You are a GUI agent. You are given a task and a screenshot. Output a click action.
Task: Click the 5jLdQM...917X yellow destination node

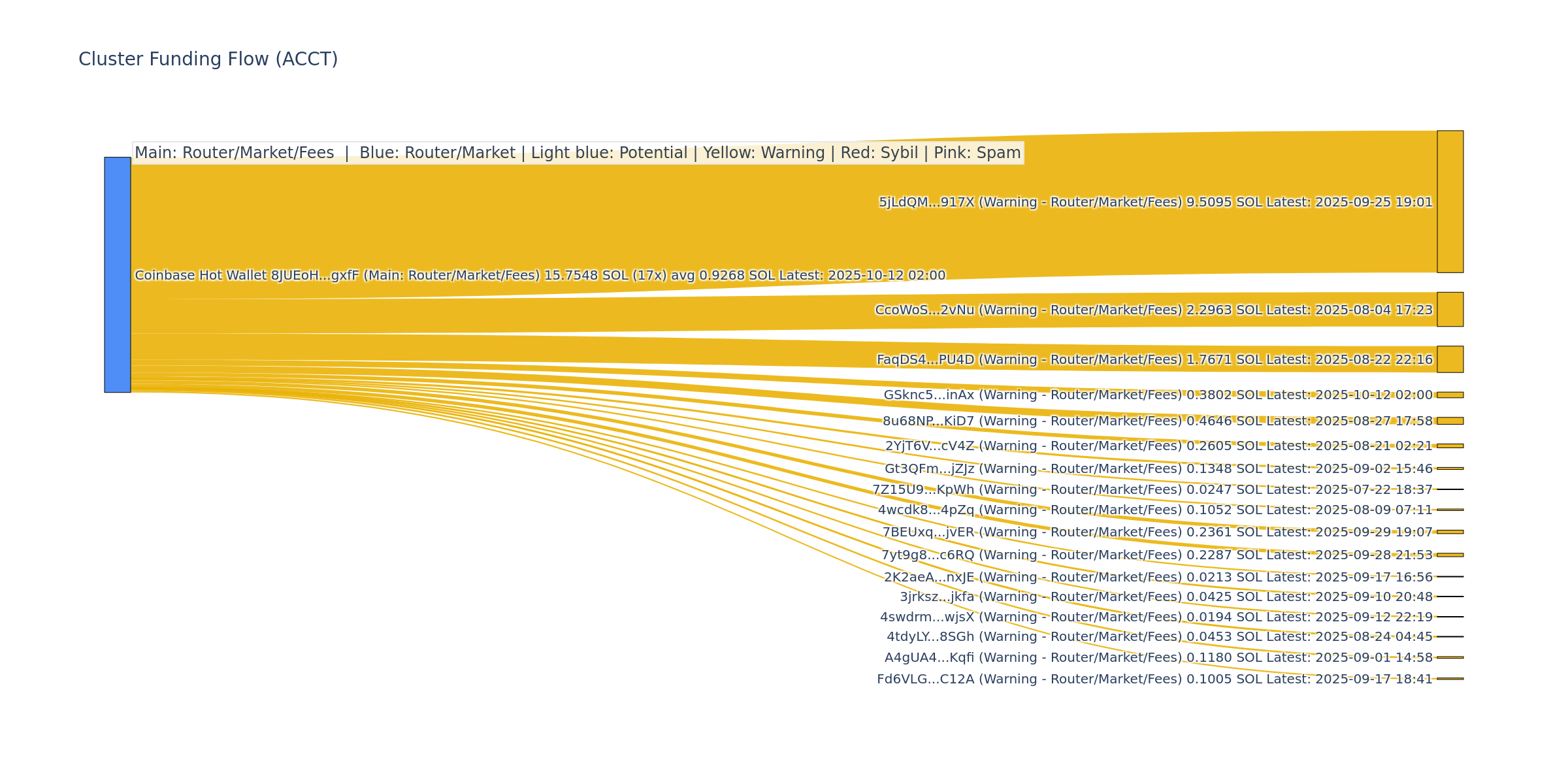click(x=1450, y=201)
